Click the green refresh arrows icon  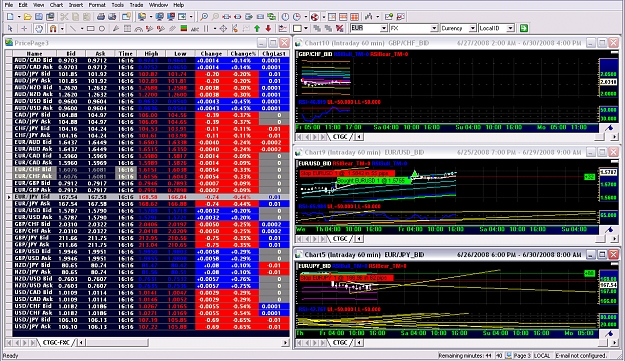coord(271,17)
